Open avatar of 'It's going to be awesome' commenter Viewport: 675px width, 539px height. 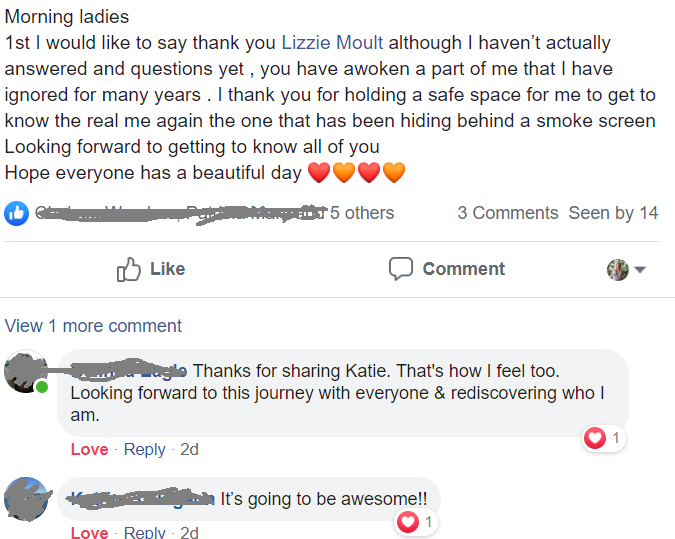pyautogui.click(x=27, y=499)
